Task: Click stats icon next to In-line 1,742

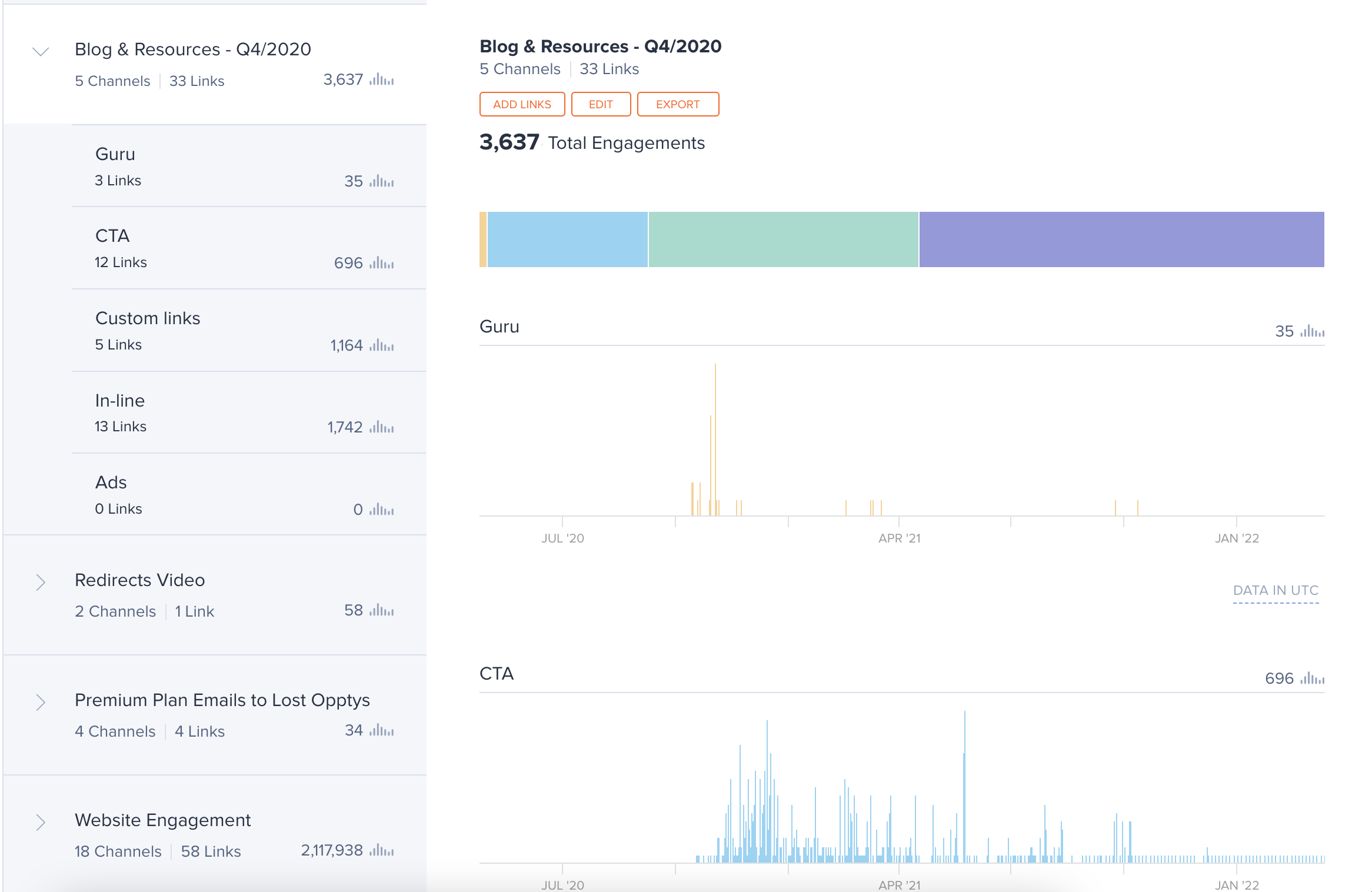Action: pos(381,427)
